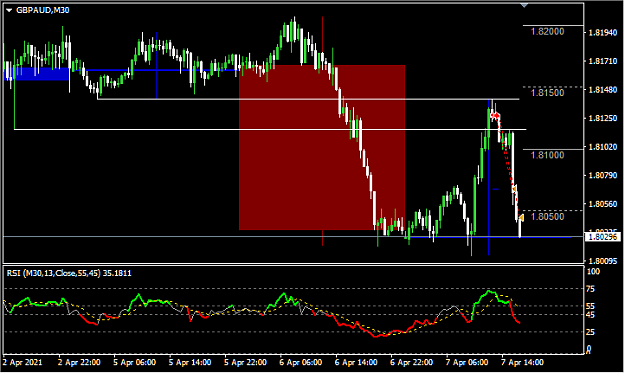Click price scale value 1.80560
Image resolution: width=625 pixels, height=373 pixels.
click(603, 204)
